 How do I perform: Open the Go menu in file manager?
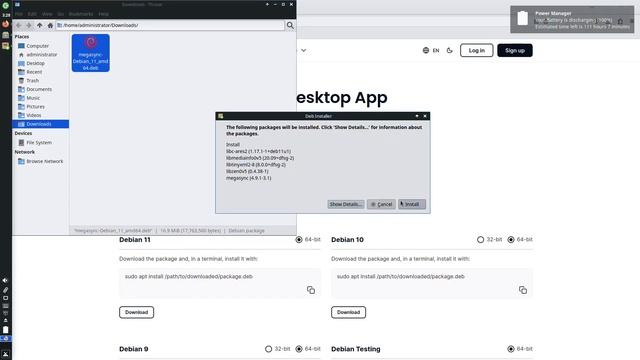coord(60,14)
